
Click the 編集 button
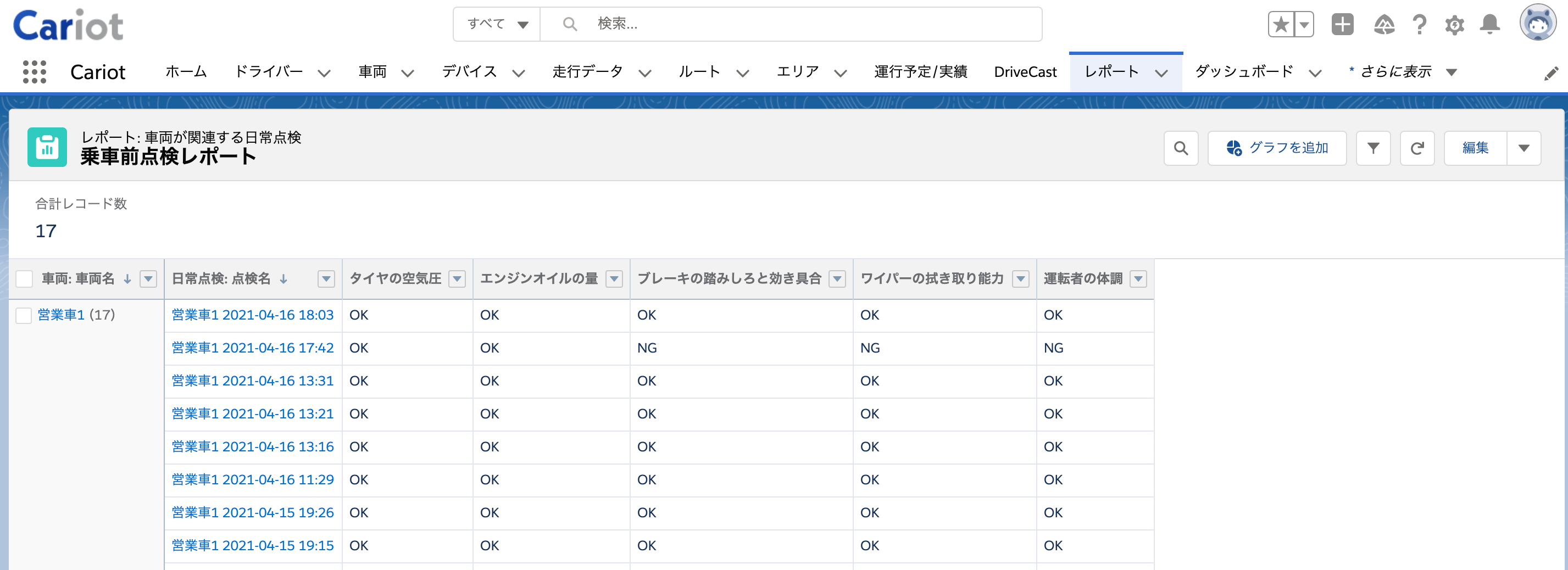[1476, 148]
